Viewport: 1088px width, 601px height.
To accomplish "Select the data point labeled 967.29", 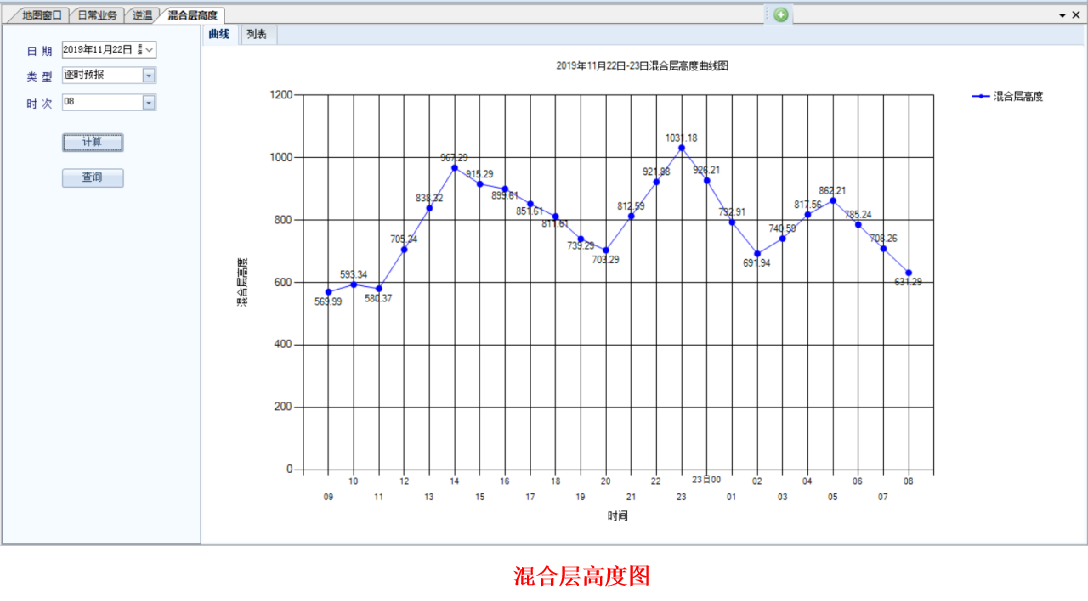I will coord(454,168).
